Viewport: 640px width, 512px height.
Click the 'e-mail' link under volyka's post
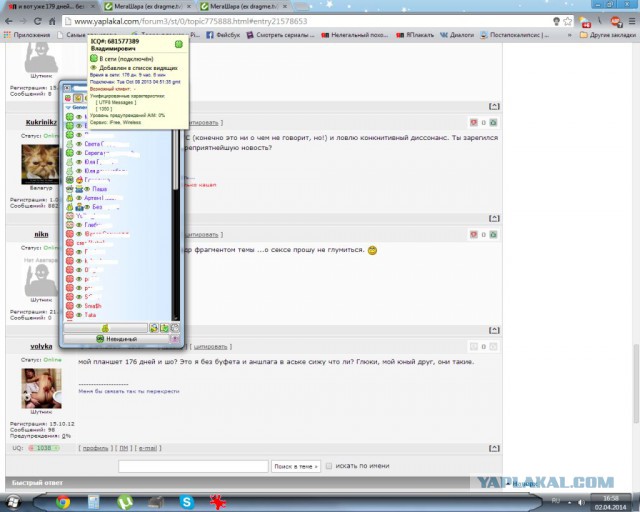148,448
